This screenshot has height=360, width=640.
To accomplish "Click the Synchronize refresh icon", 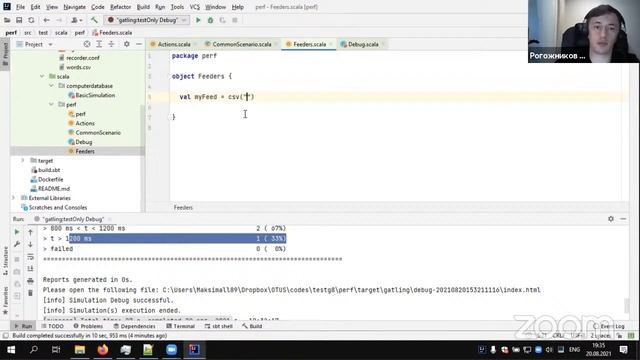I will pos(31,20).
